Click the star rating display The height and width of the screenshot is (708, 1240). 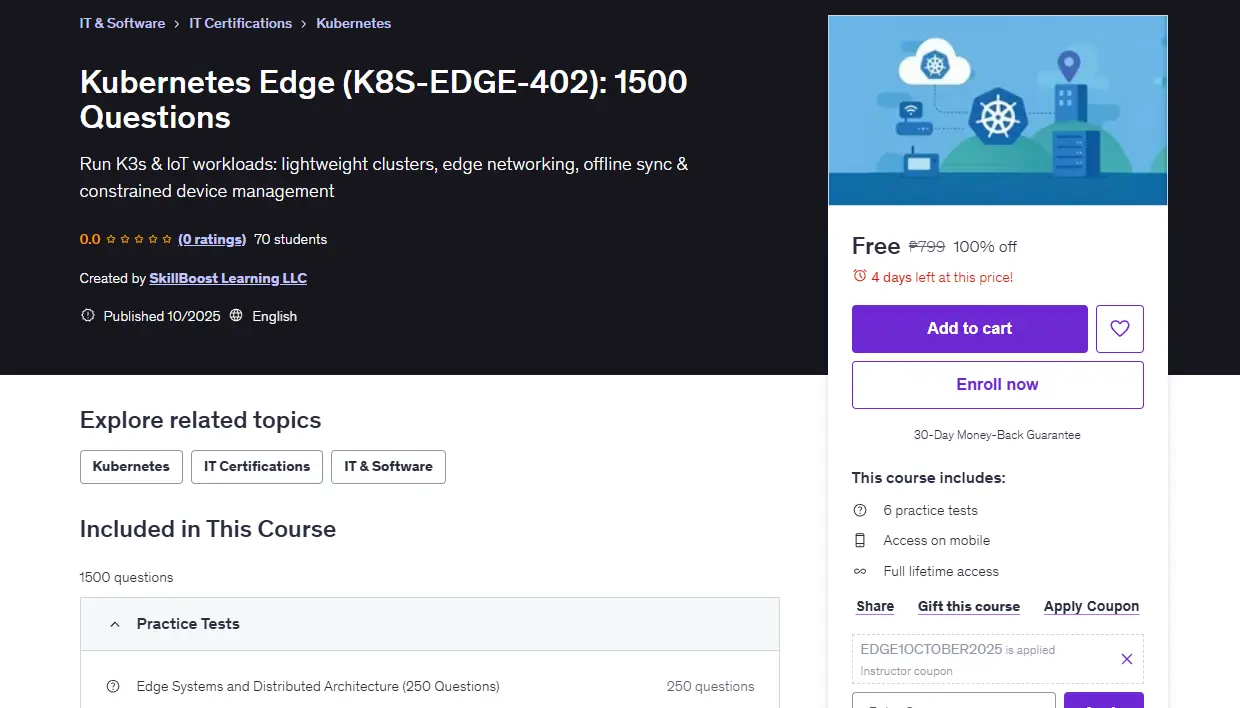139,239
